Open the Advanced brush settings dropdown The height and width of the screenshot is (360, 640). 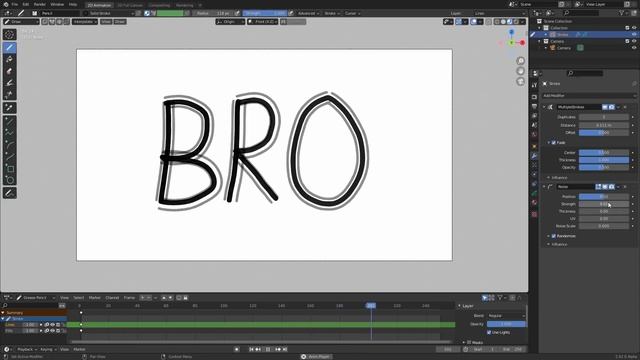click(x=308, y=13)
